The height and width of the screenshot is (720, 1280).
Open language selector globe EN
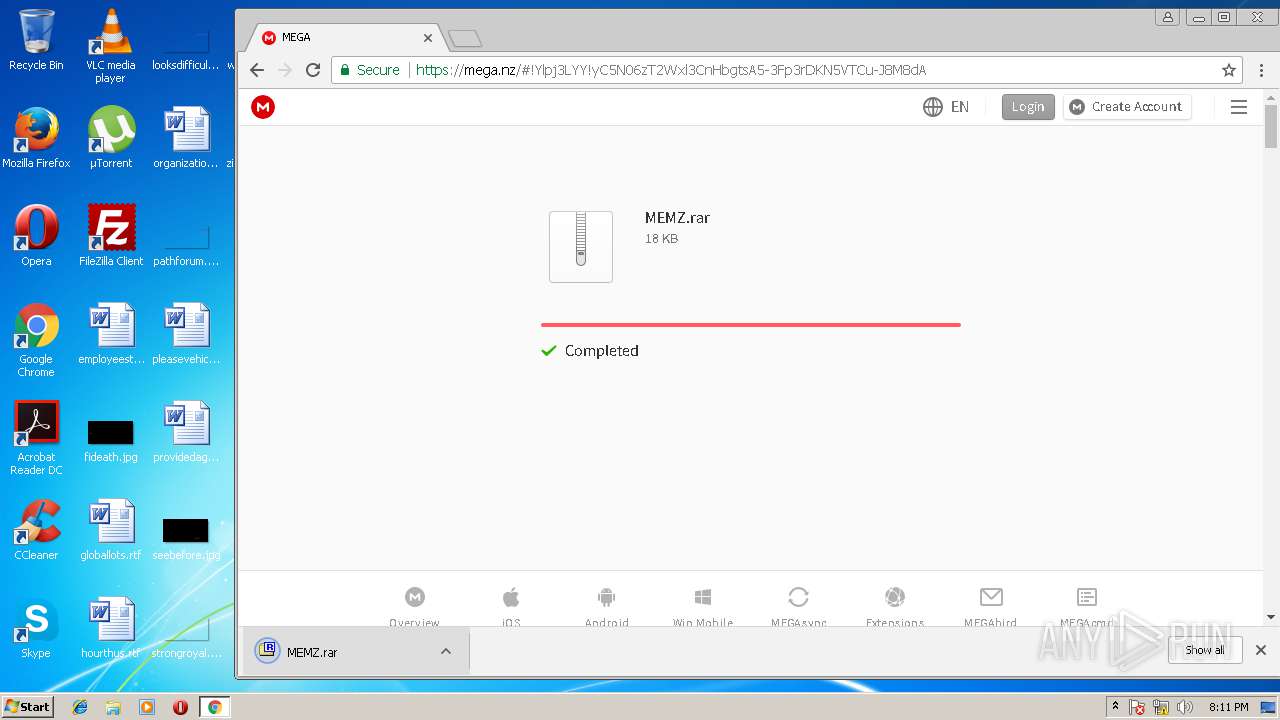tap(946, 107)
